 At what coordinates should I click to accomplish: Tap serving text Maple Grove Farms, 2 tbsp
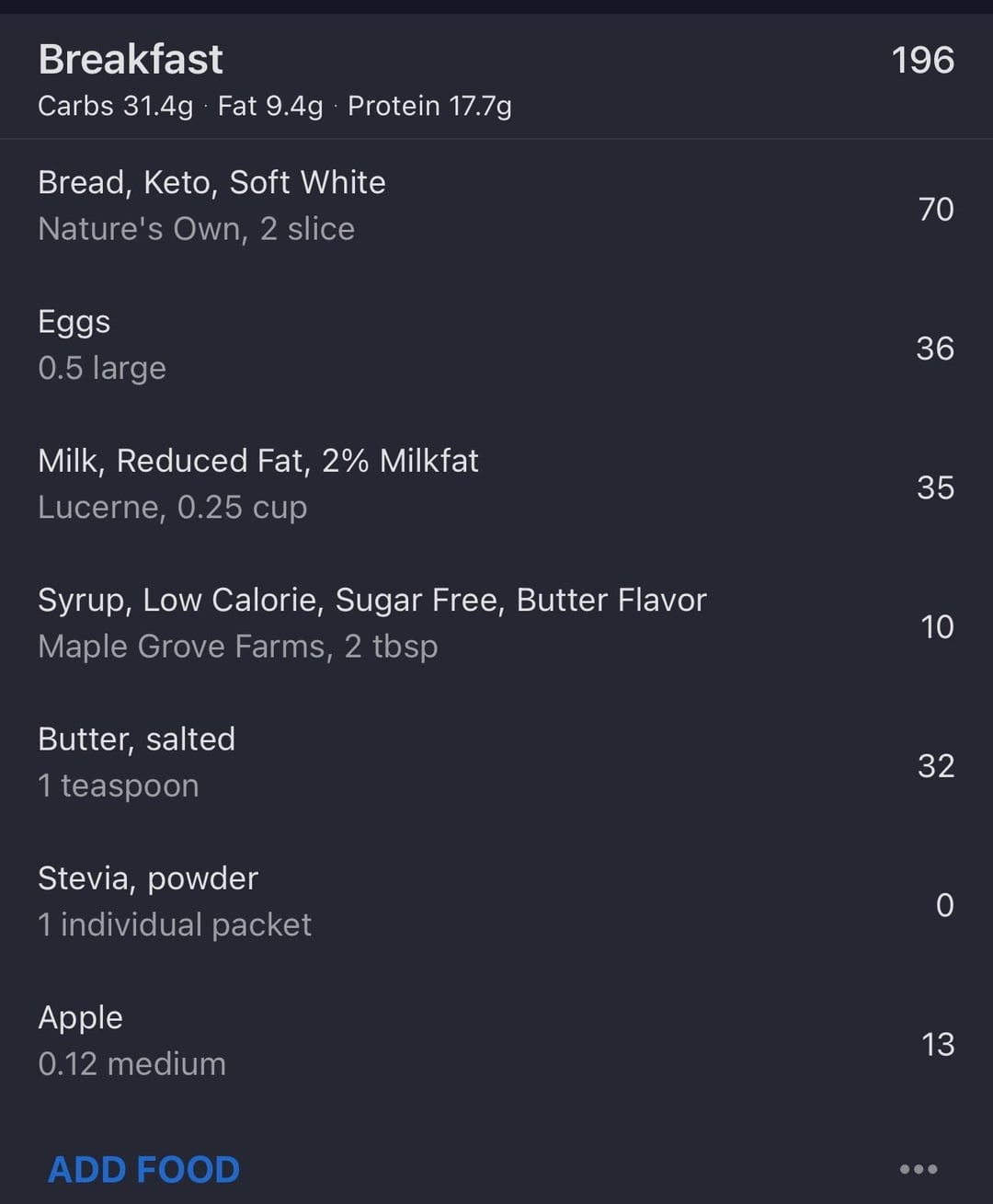237,647
